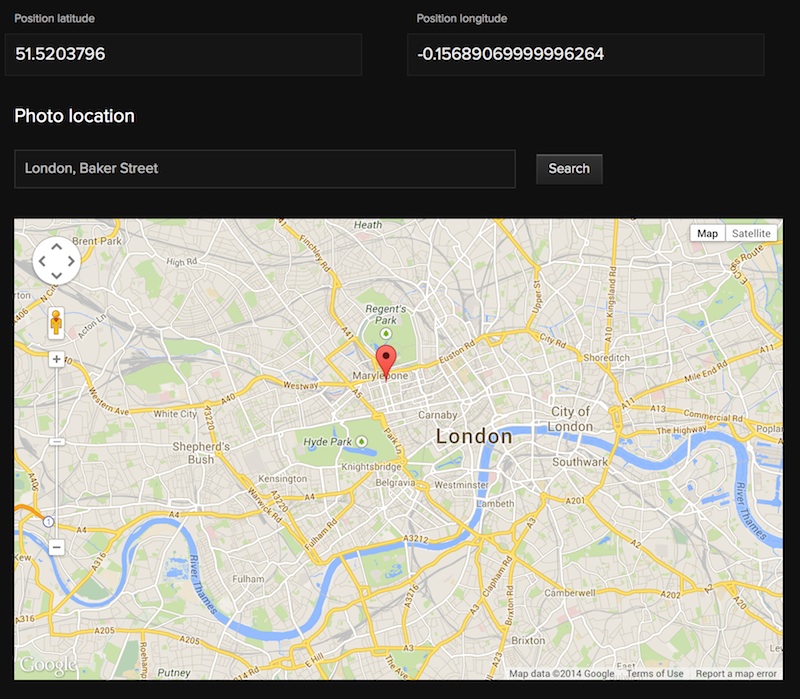Zoom in with the plus button
Screen dimensions: 800x699
coord(57,359)
